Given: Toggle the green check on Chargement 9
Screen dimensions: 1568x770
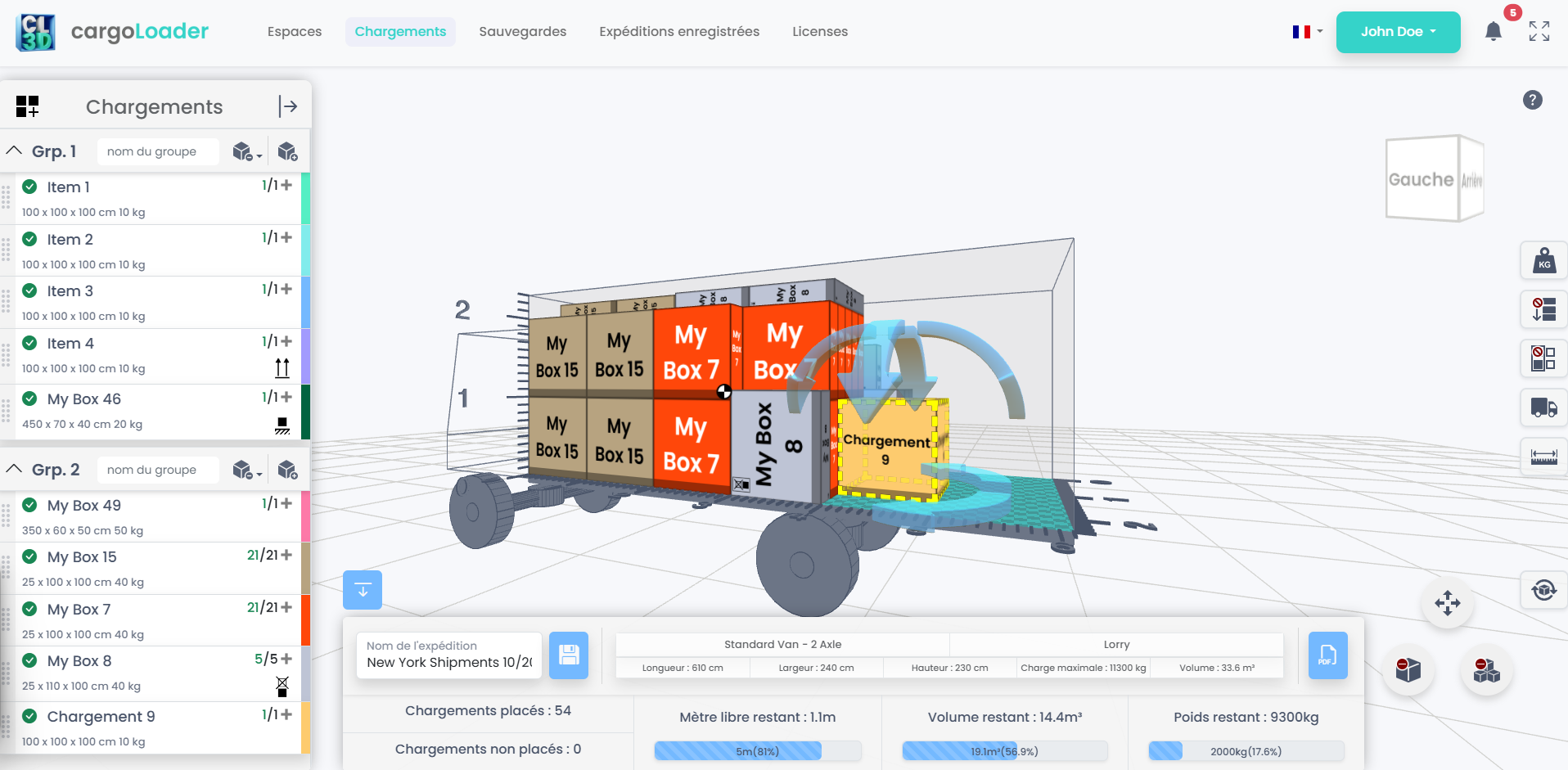Looking at the screenshot, I should tap(30, 716).
